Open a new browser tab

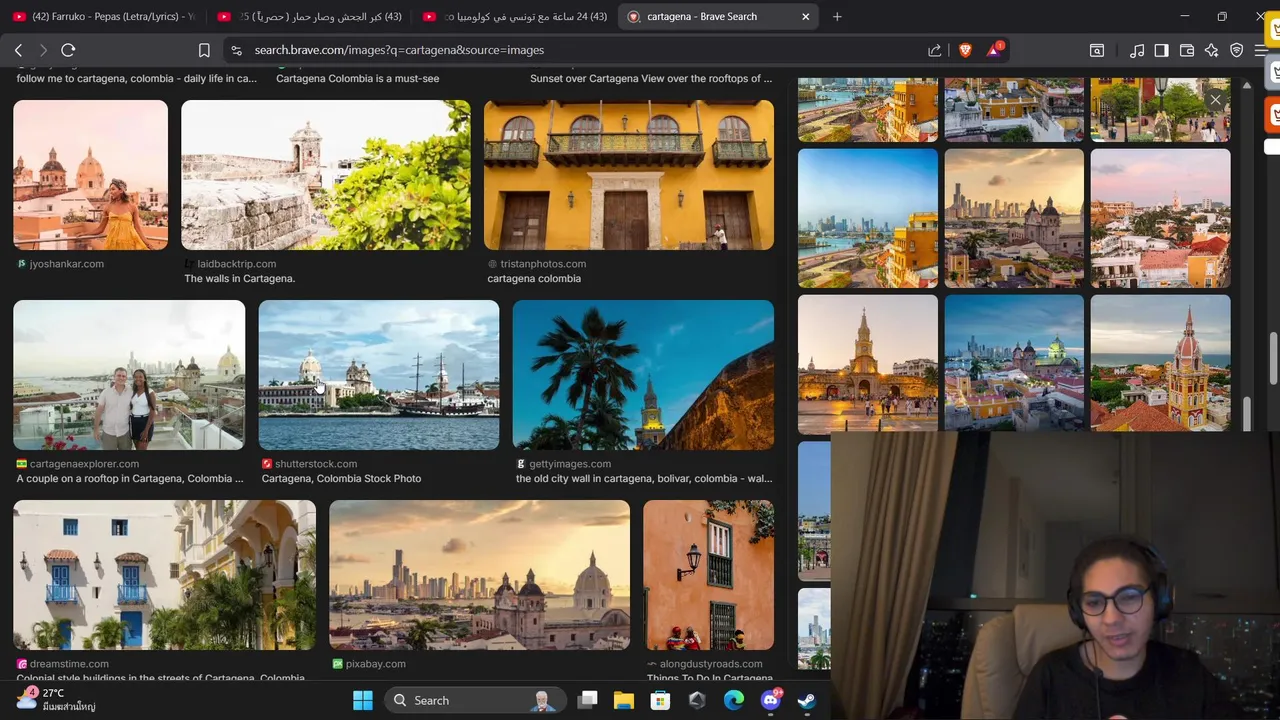(837, 16)
